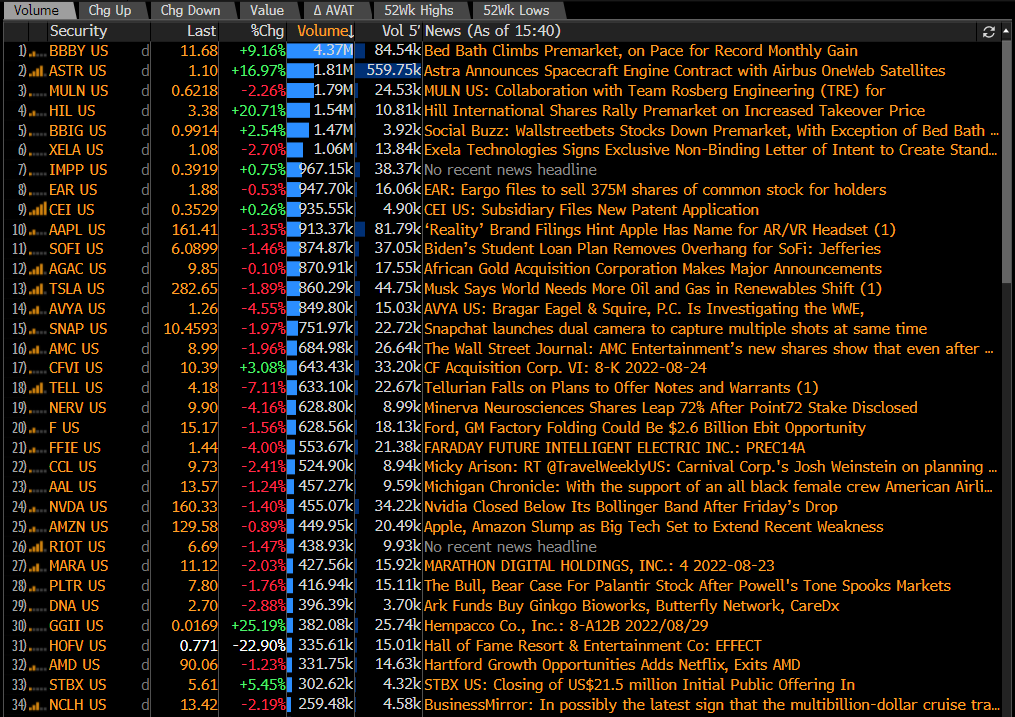Image resolution: width=1015 pixels, height=717 pixels.
Task: Select the CCL US ticker
Action: (73, 467)
